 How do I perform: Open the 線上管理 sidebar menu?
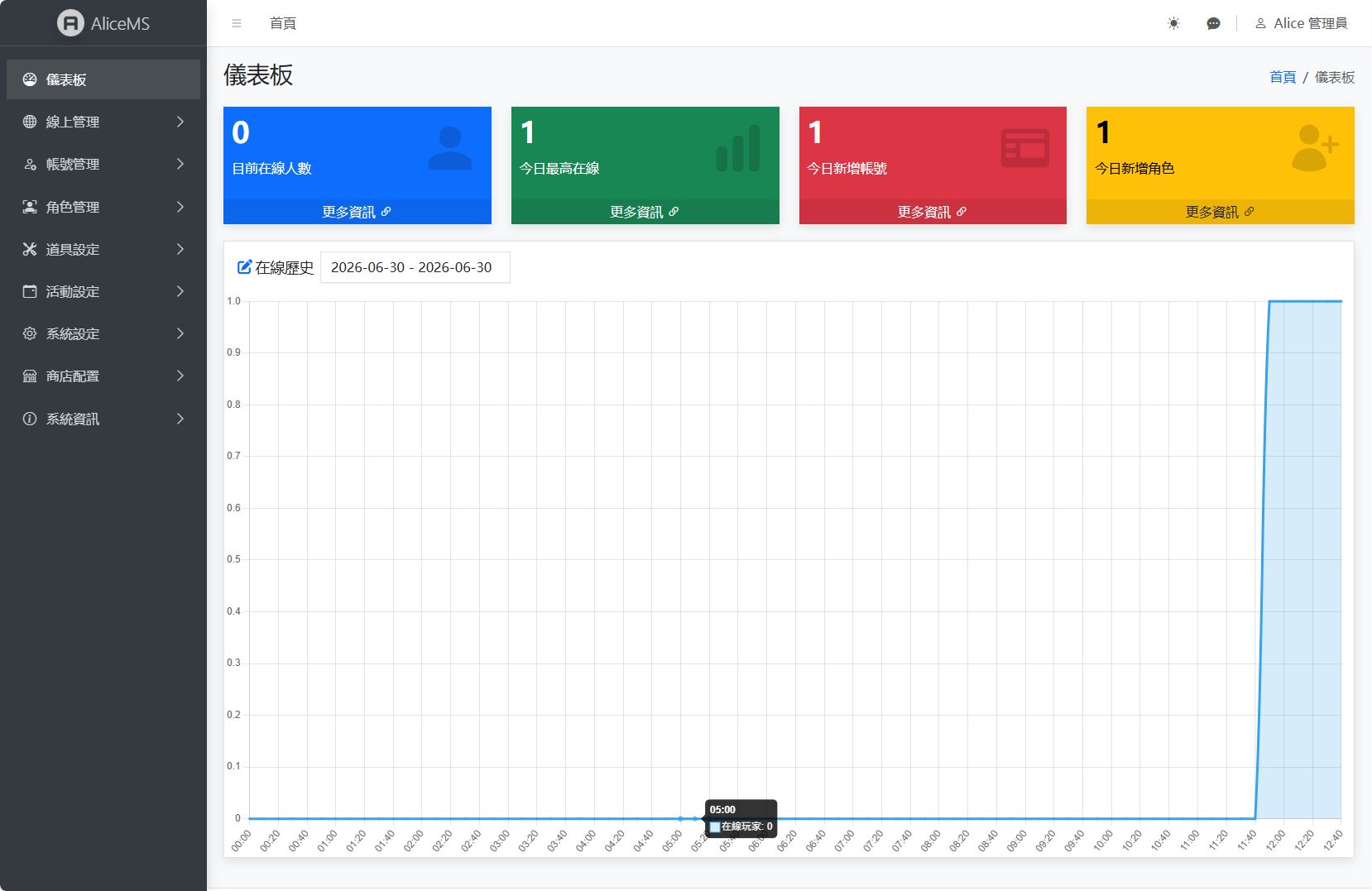(x=103, y=122)
